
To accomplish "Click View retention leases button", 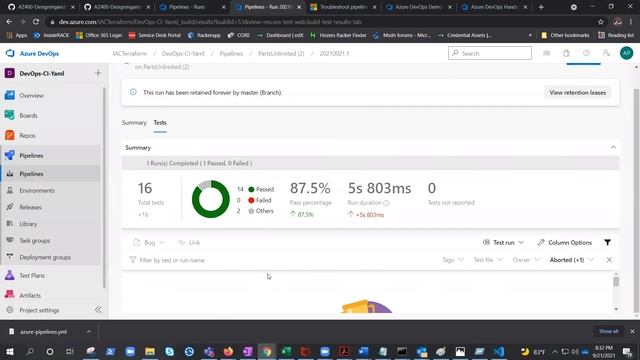I will point(577,93).
